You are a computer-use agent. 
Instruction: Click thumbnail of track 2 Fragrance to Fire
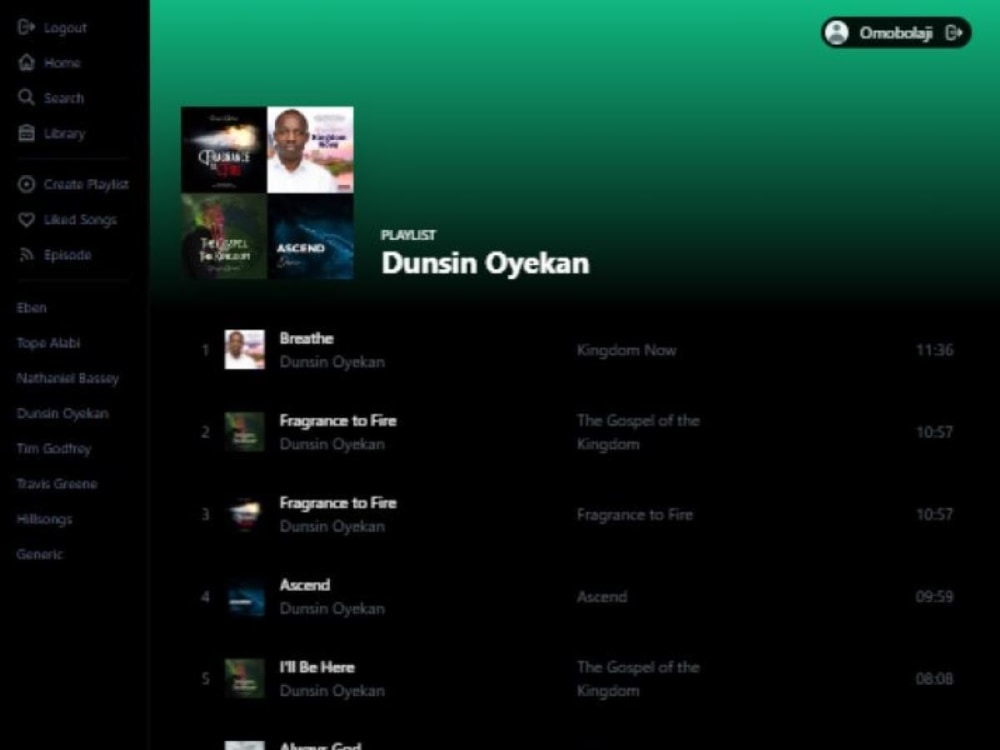pyautogui.click(x=244, y=432)
